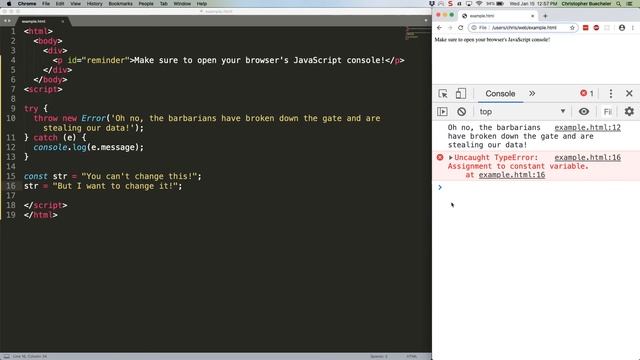This screenshot has width=640, height=360.
Task: Click the battery icon in menu bar
Action: coord(500,4)
